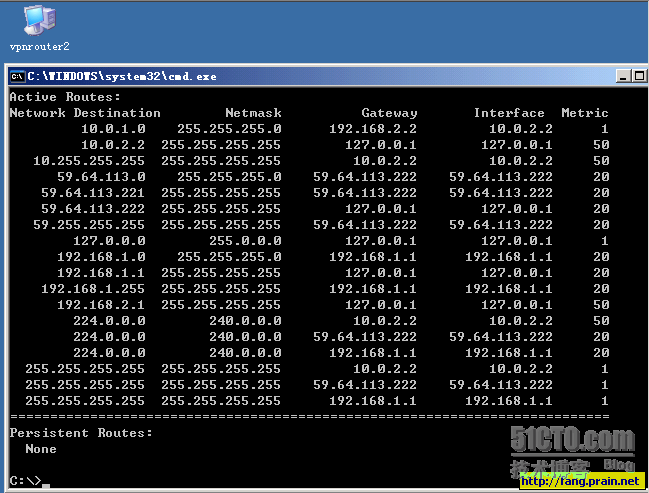
Task: Click gateway value 192.168.2.2
Action: coord(373,129)
